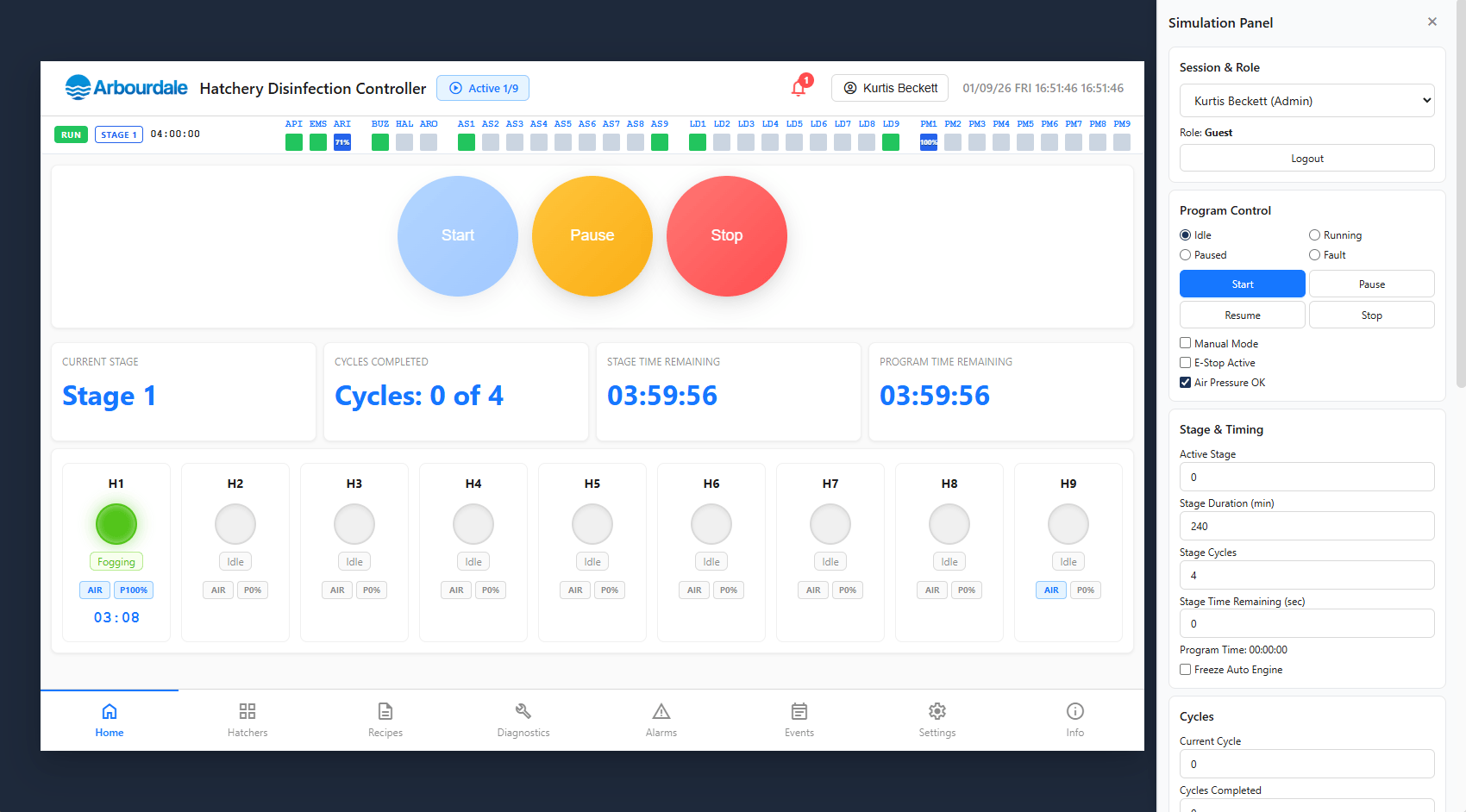Open the Kurtis Beckett user menu

coord(890,88)
